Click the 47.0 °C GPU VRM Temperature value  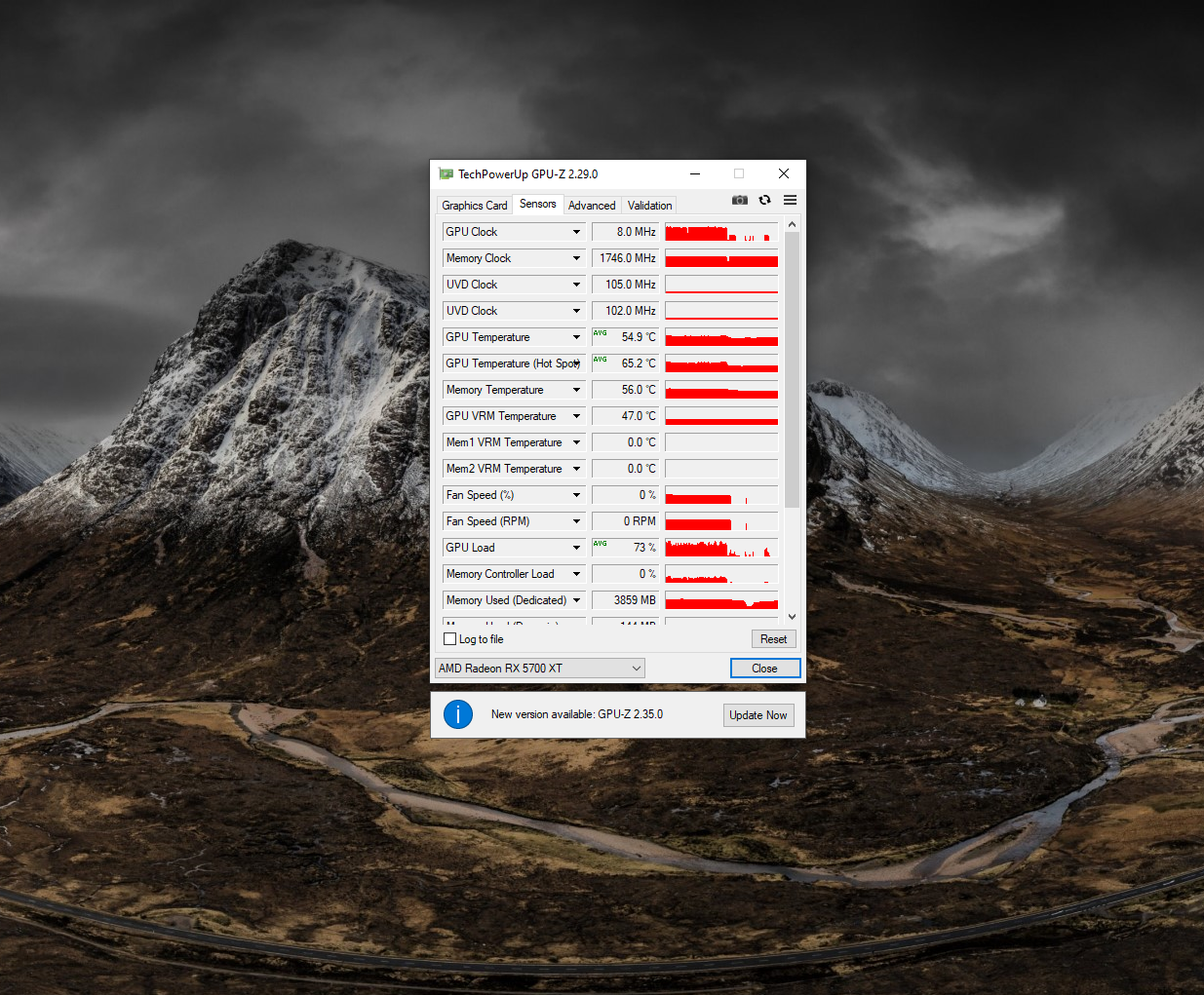pyautogui.click(x=625, y=416)
